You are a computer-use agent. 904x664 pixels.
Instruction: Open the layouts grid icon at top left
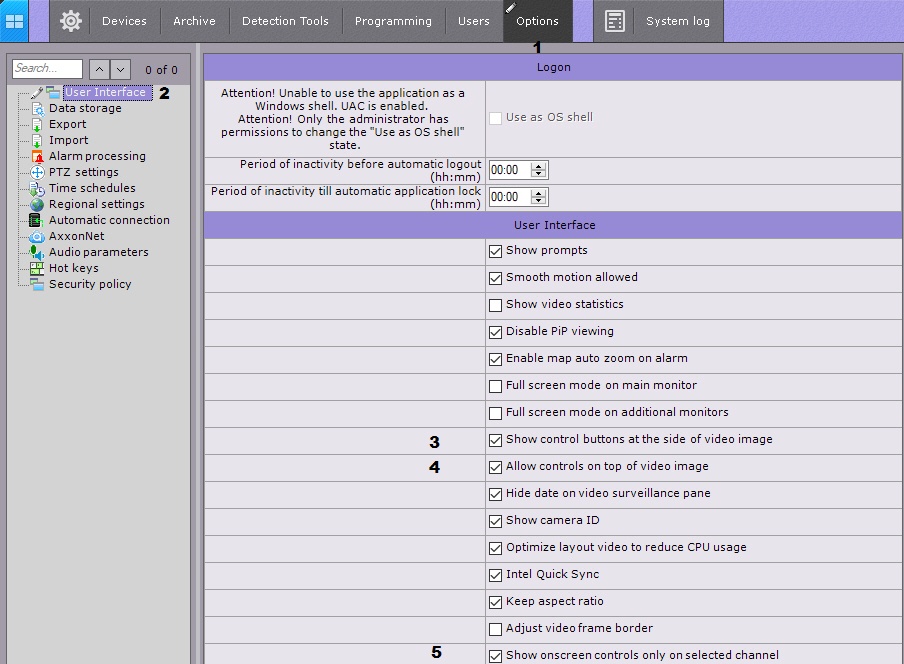click(x=14, y=21)
